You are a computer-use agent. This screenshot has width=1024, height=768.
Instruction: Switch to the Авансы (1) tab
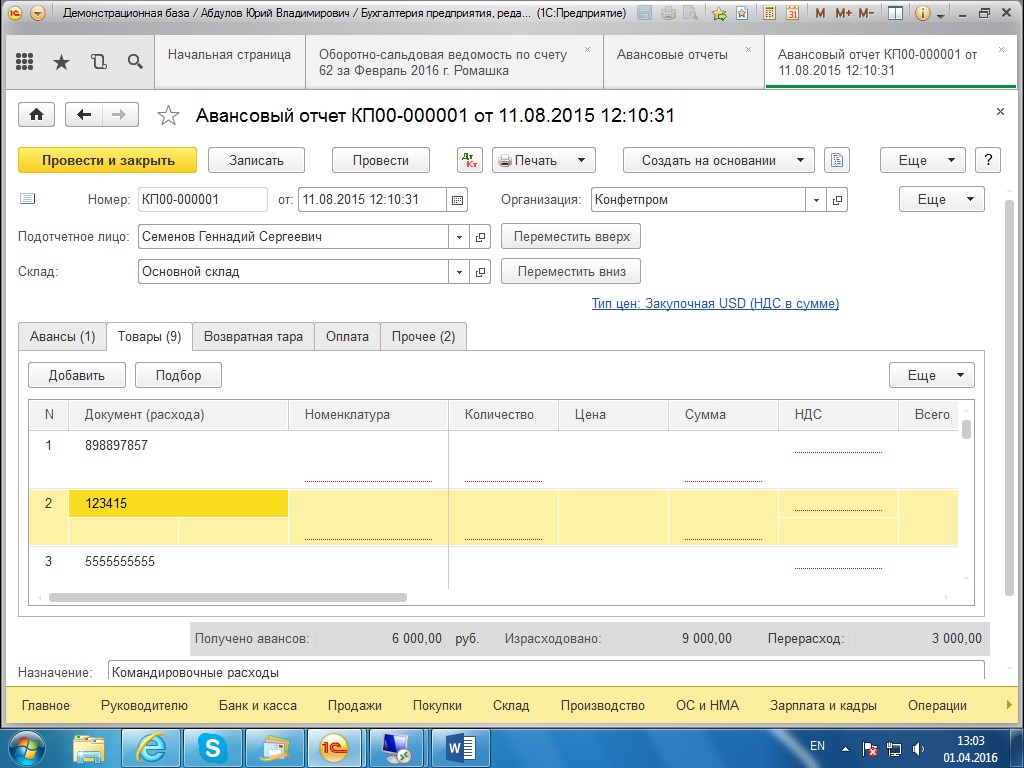point(62,337)
